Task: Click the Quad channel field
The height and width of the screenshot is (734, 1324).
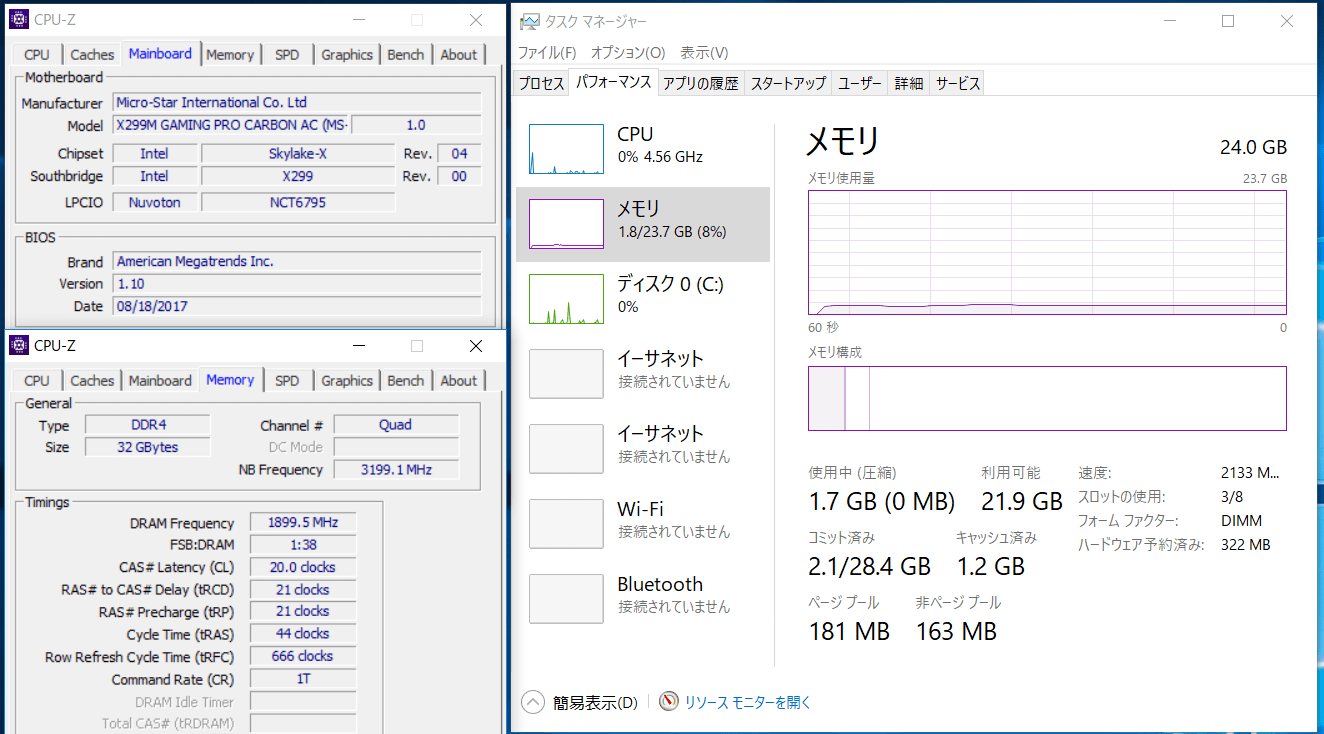Action: 396,425
